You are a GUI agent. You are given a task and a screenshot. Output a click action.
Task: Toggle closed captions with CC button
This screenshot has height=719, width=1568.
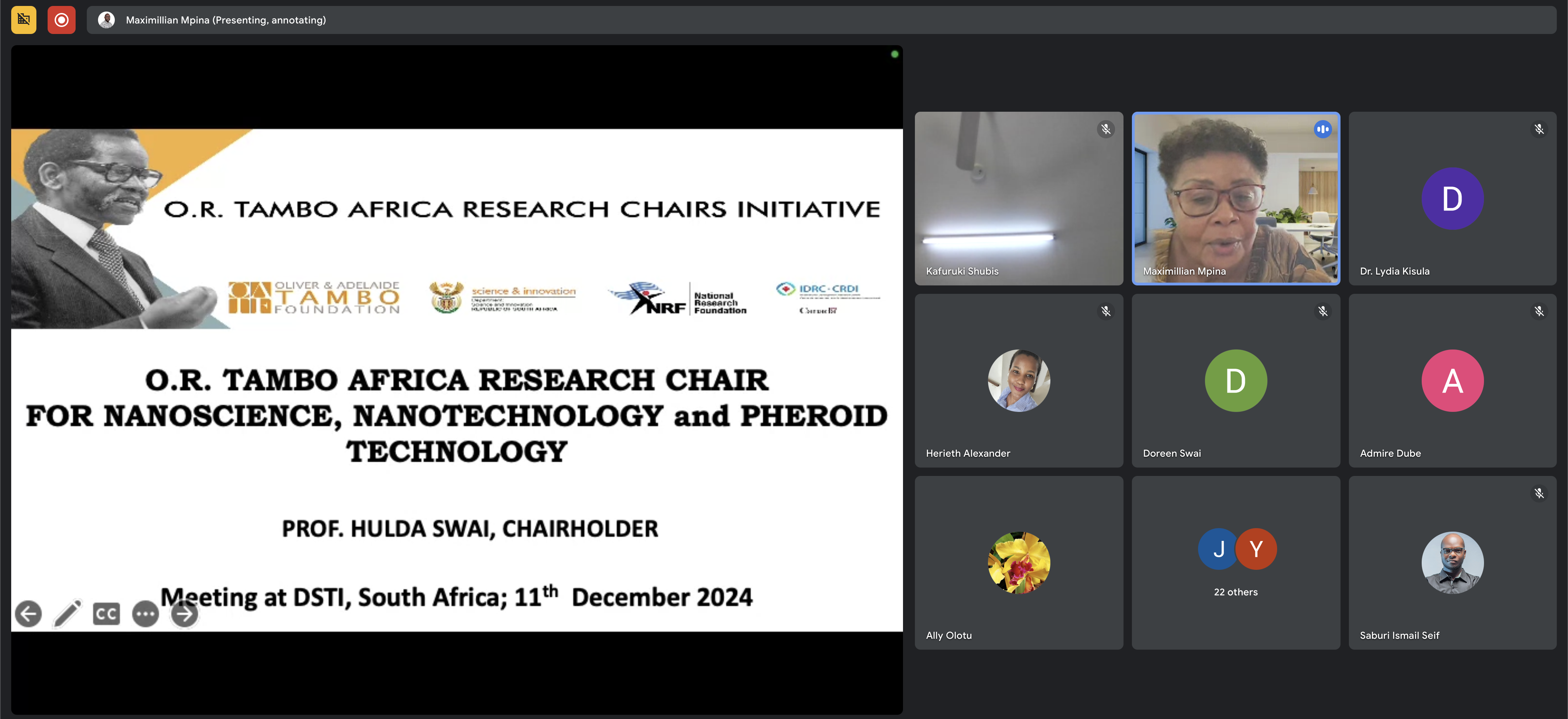pyautogui.click(x=106, y=614)
